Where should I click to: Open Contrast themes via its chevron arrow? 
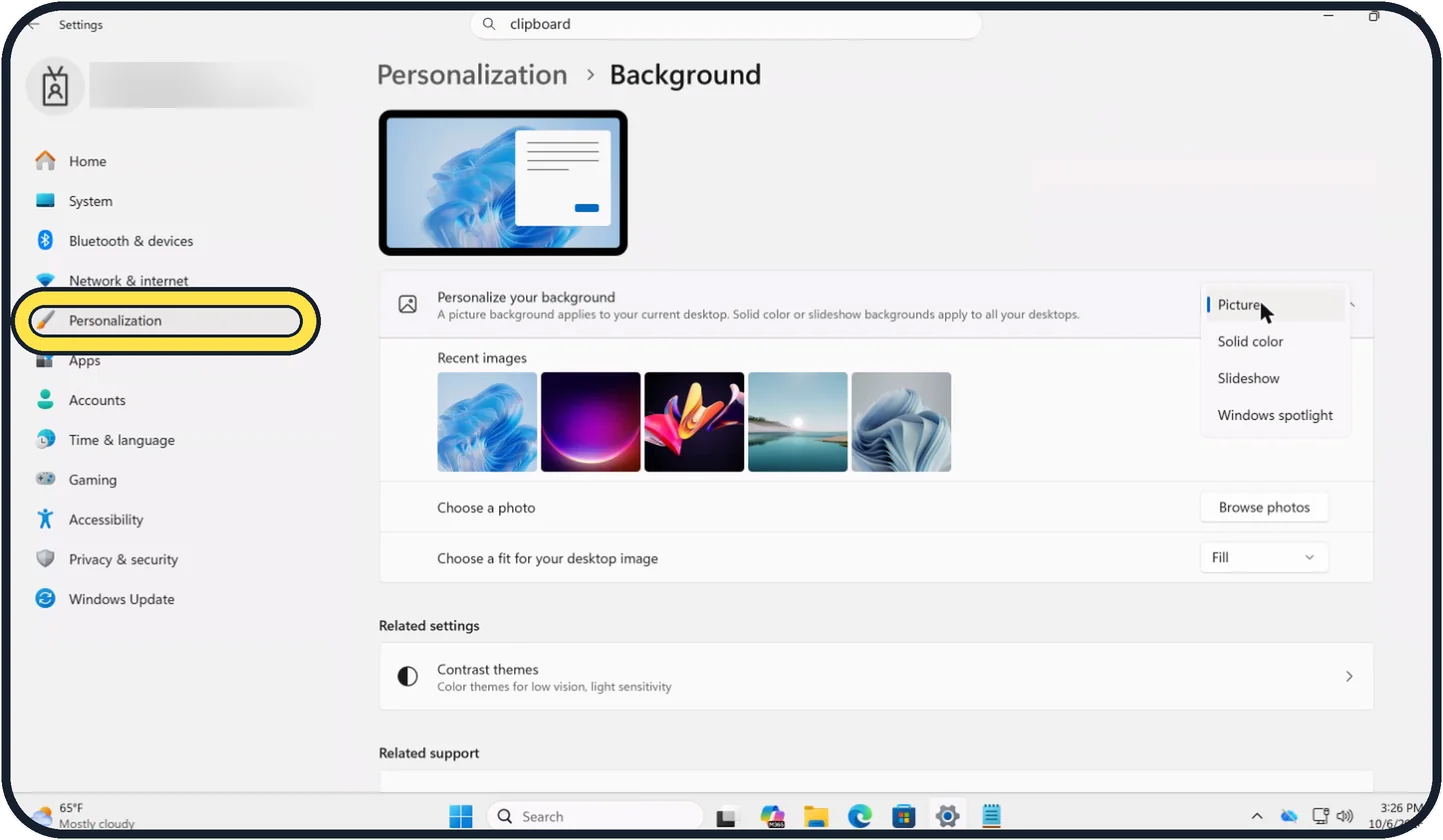pyautogui.click(x=1349, y=677)
